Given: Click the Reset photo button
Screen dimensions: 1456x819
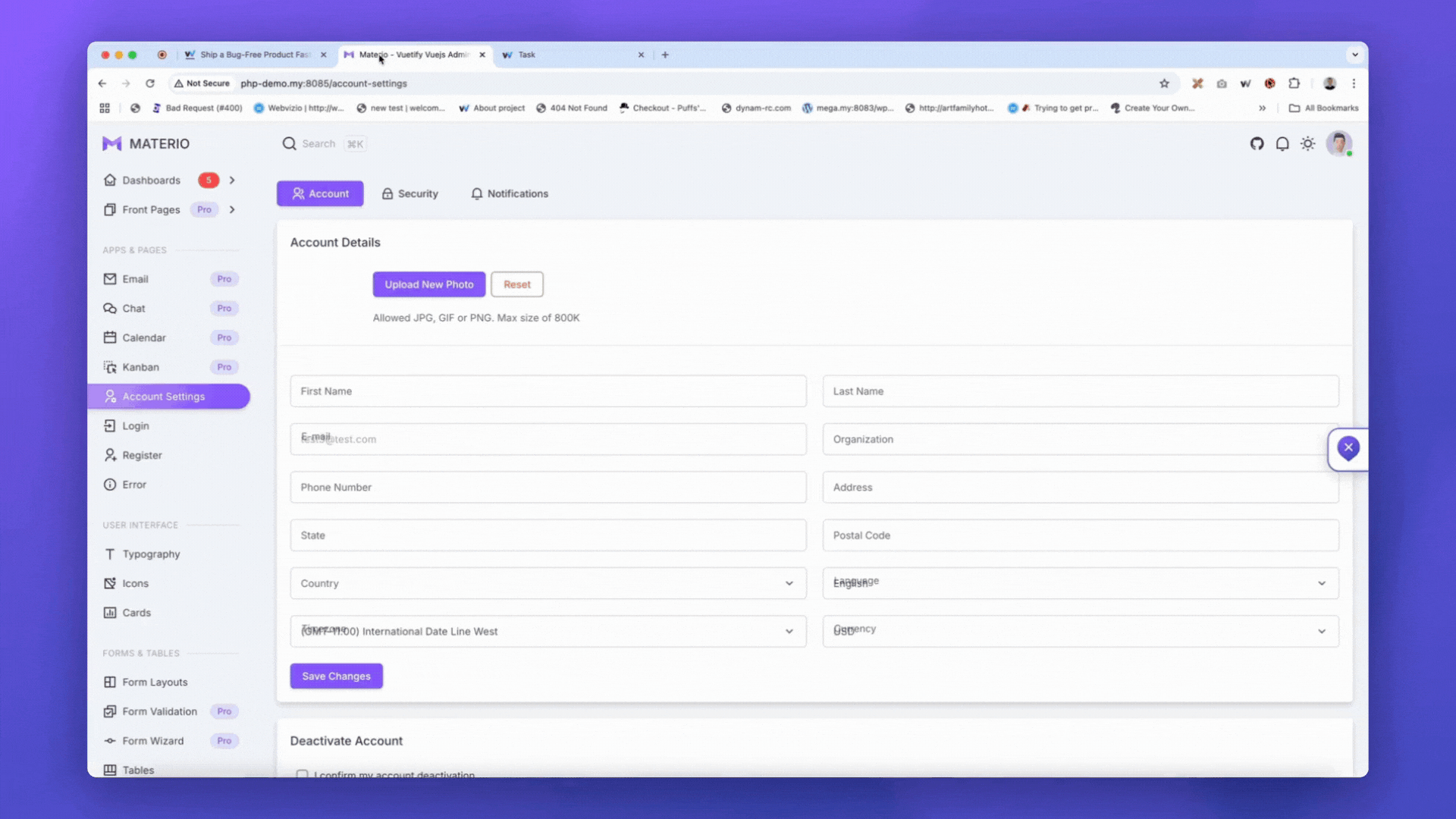Looking at the screenshot, I should point(517,284).
